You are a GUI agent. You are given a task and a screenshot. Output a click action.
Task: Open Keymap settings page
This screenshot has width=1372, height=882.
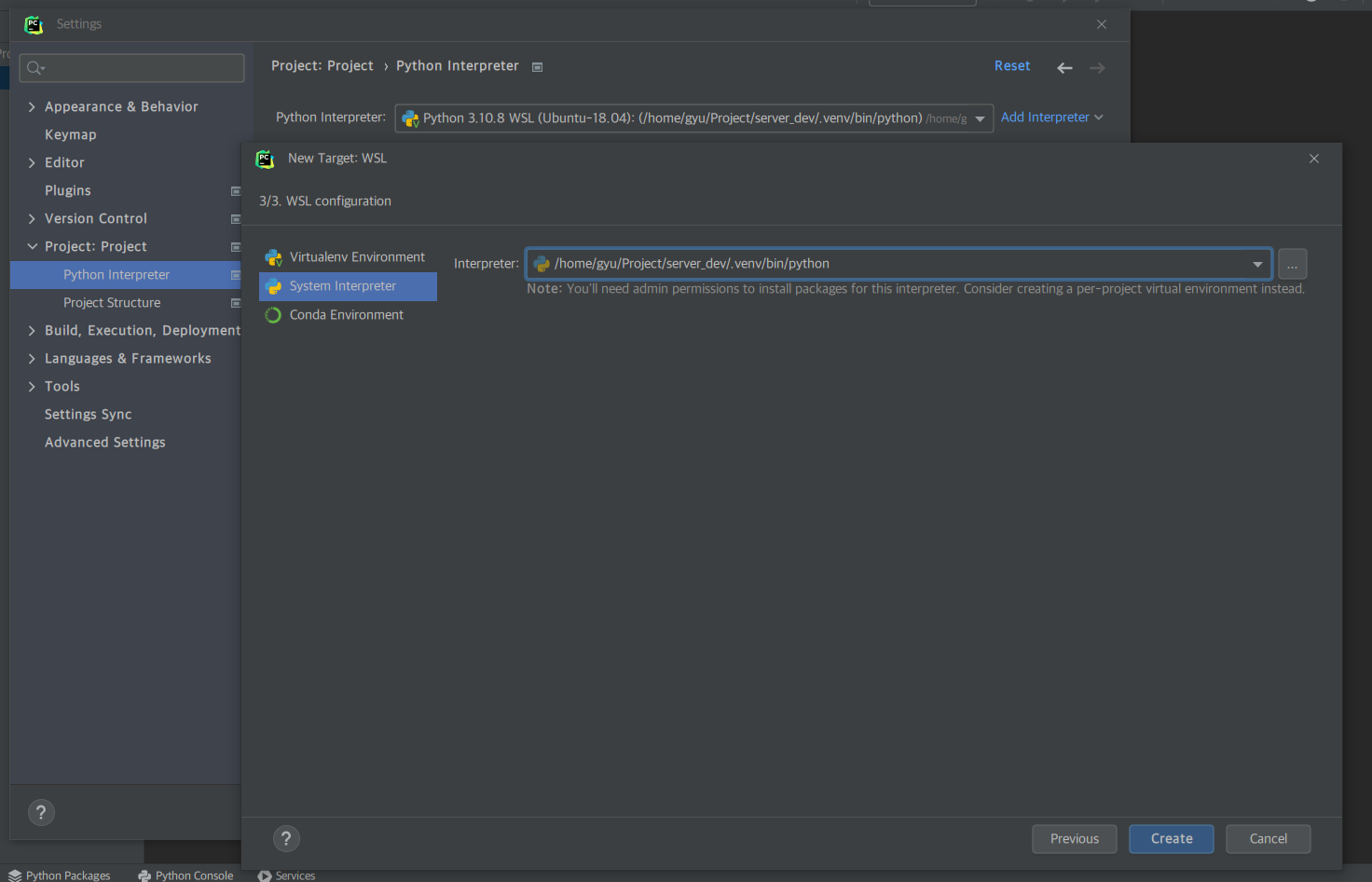[x=71, y=135]
